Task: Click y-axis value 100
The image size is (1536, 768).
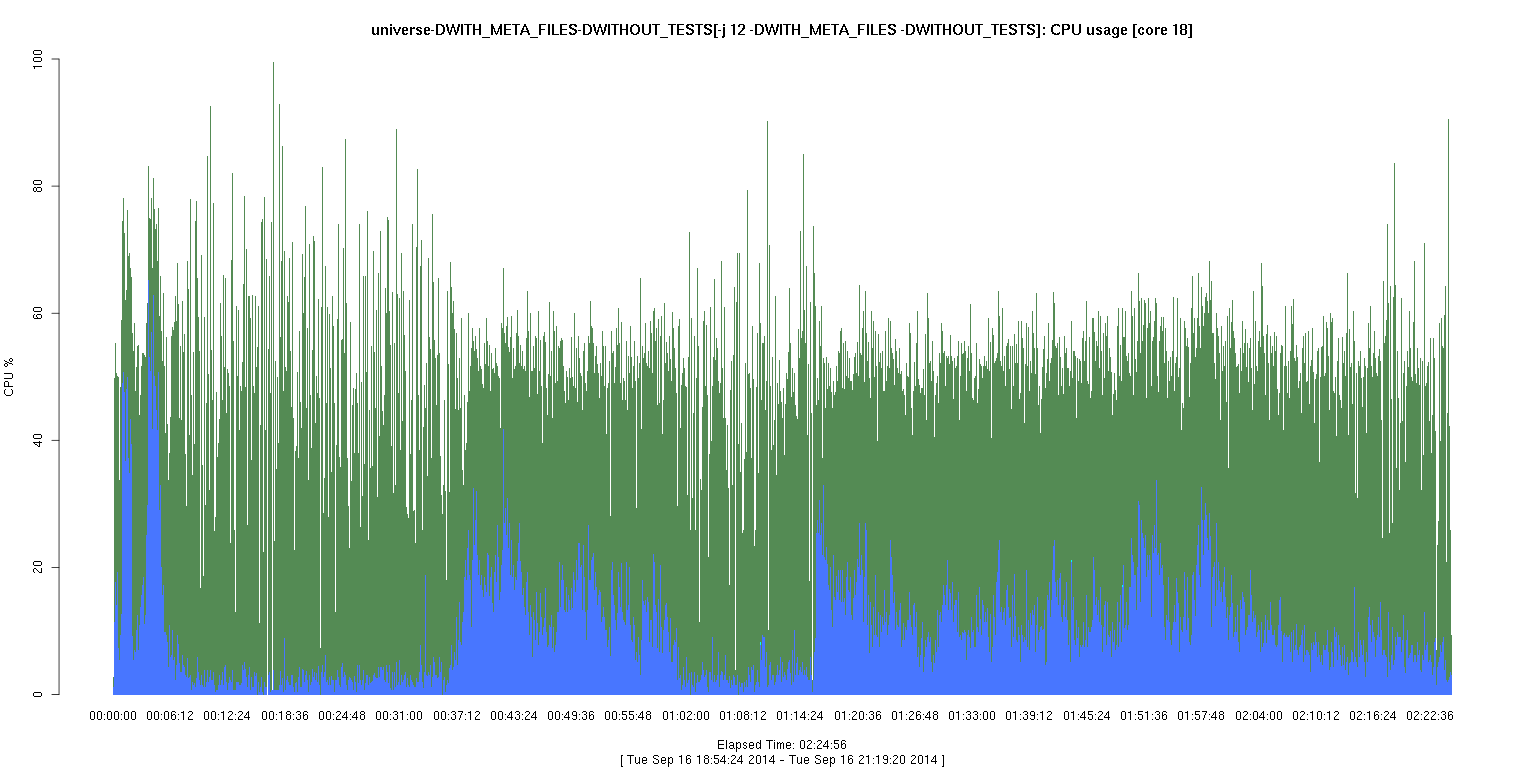Action: (40, 60)
